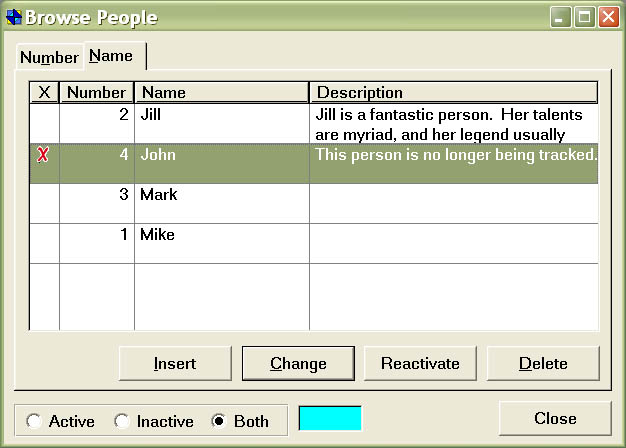Select the Inactive radio button
This screenshot has height=448, width=626.
point(122,421)
